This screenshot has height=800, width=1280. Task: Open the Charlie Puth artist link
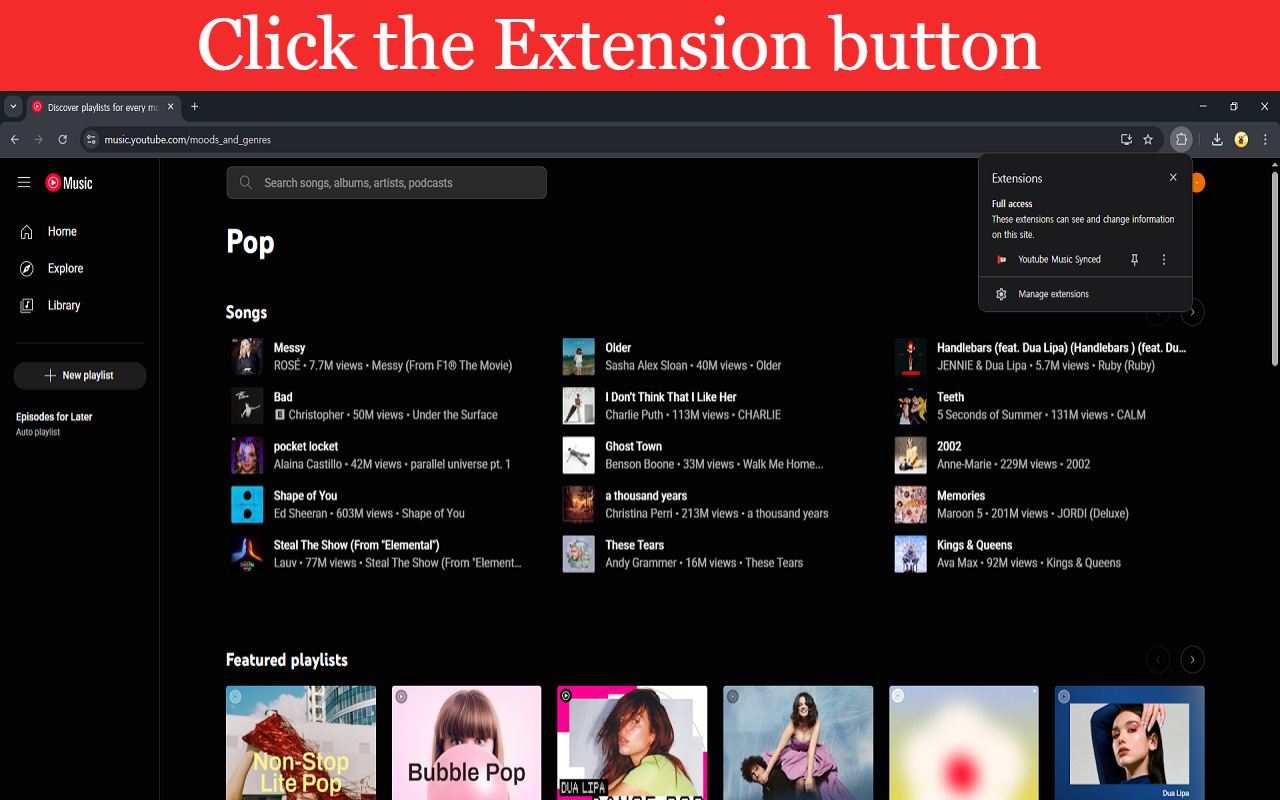pos(634,414)
